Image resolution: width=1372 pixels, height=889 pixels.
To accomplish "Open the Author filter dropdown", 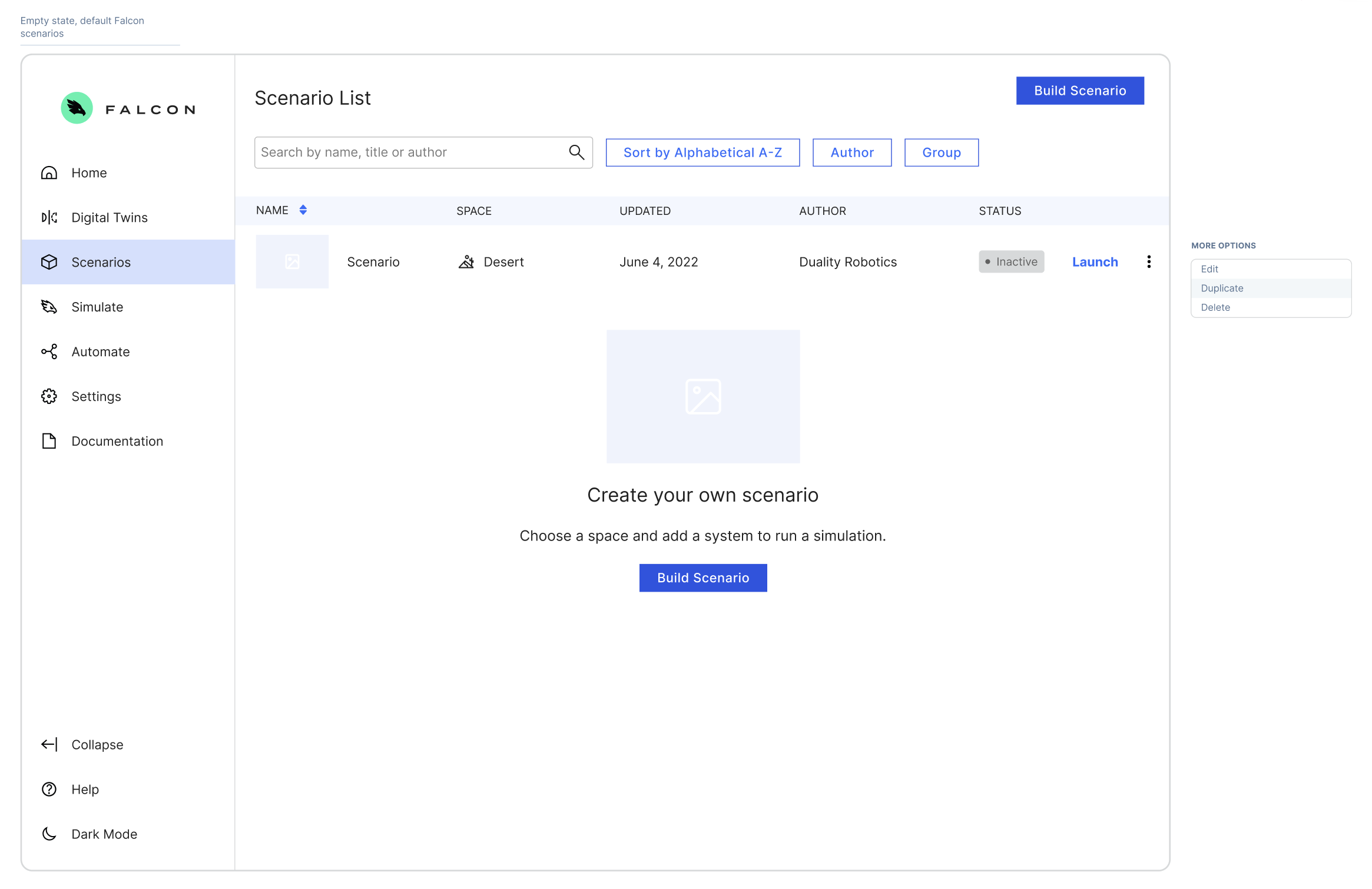I will [x=851, y=152].
